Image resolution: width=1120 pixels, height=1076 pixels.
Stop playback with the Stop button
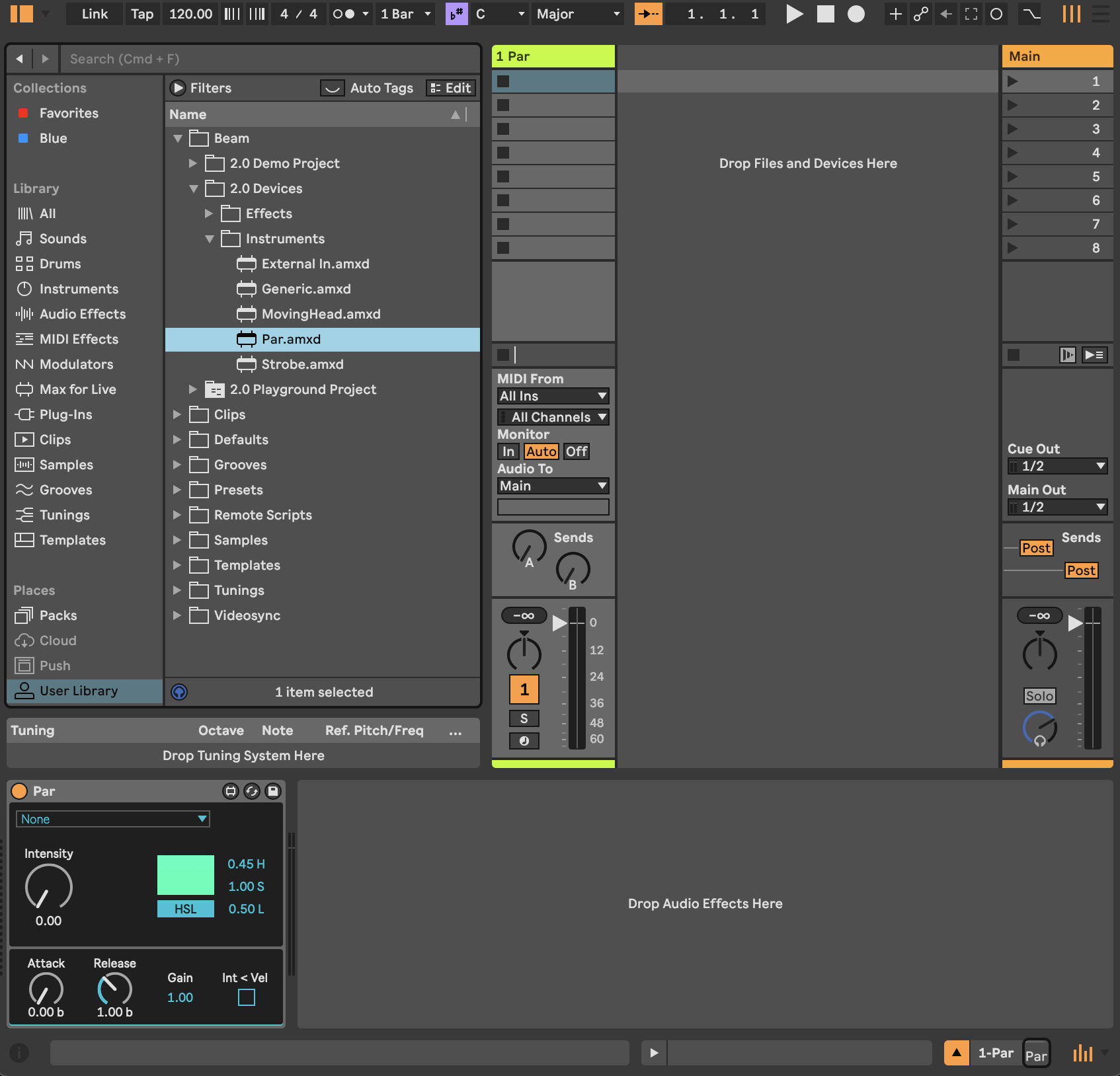(826, 14)
